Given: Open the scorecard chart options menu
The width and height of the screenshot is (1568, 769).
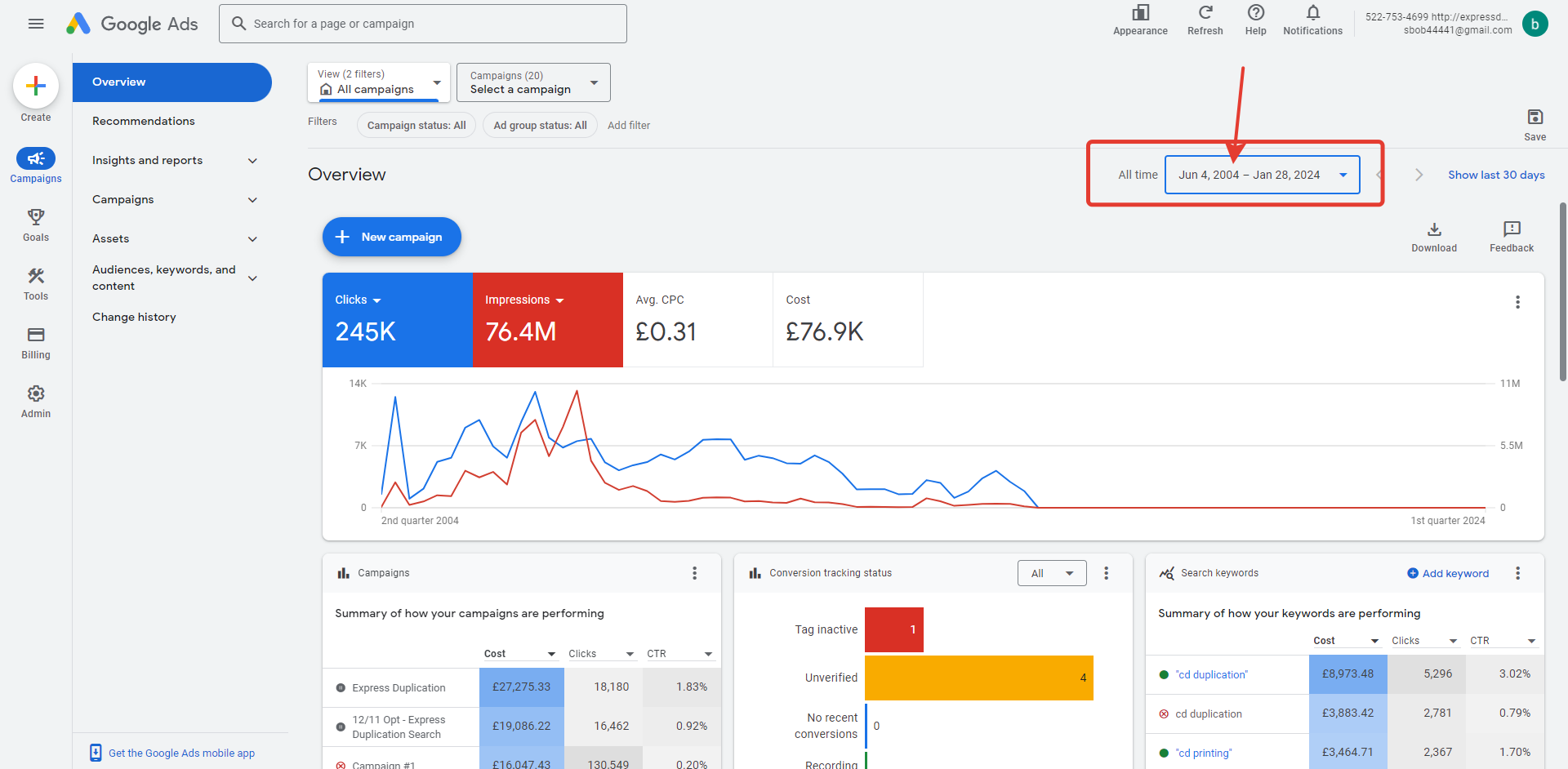Looking at the screenshot, I should (1518, 302).
